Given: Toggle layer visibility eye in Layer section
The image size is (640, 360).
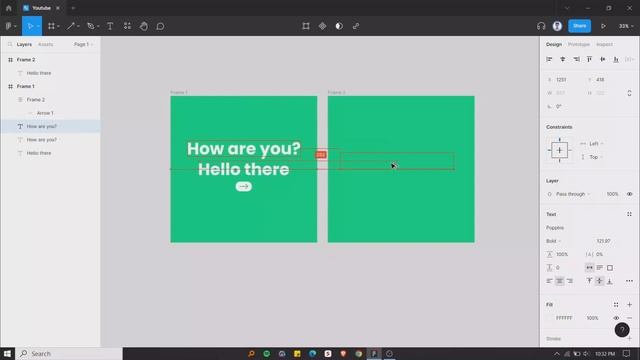Looking at the screenshot, I should coord(629,194).
